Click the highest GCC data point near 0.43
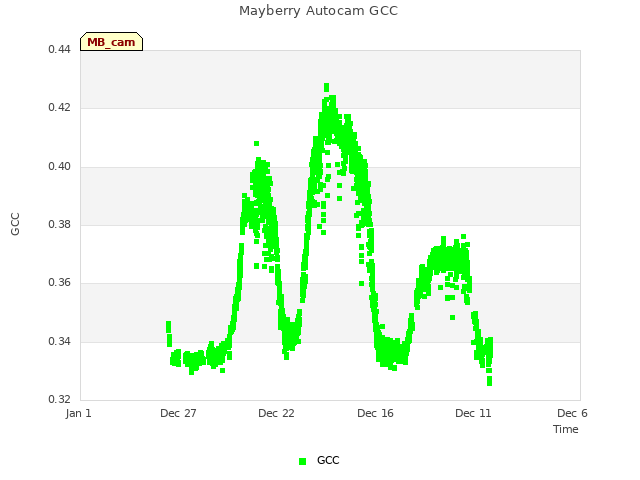Viewport: 640px width, 480px height. click(x=327, y=87)
